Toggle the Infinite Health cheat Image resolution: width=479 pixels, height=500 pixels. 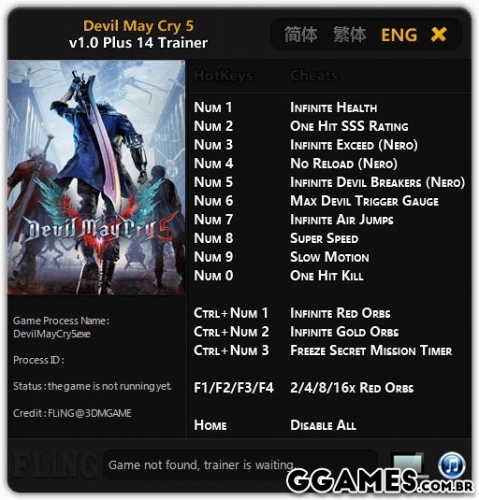click(333, 108)
